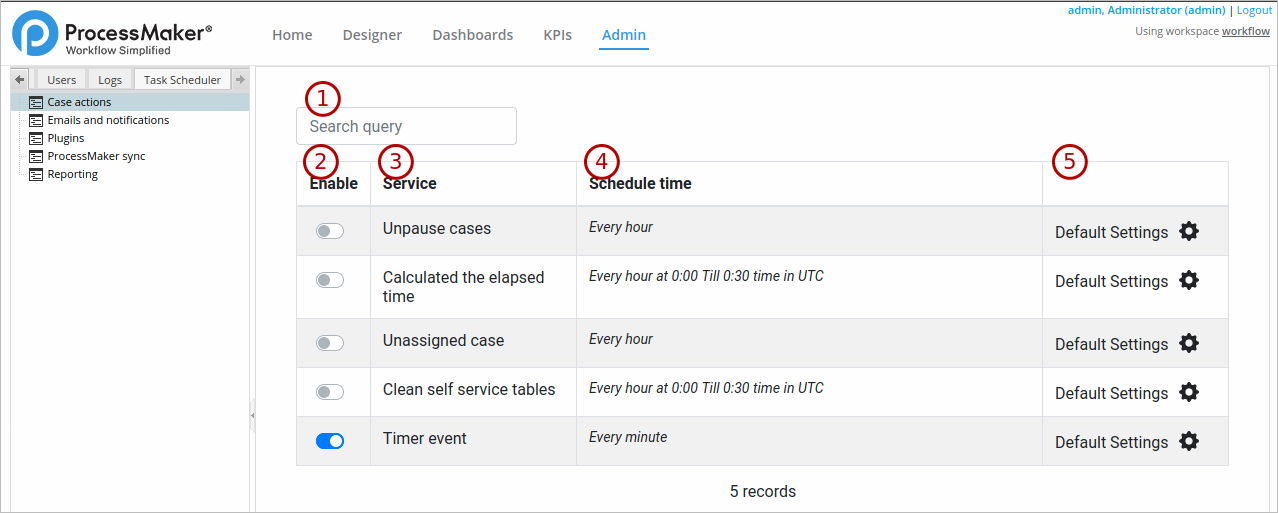
Task: Click the Search query input field
Action: tap(406, 126)
